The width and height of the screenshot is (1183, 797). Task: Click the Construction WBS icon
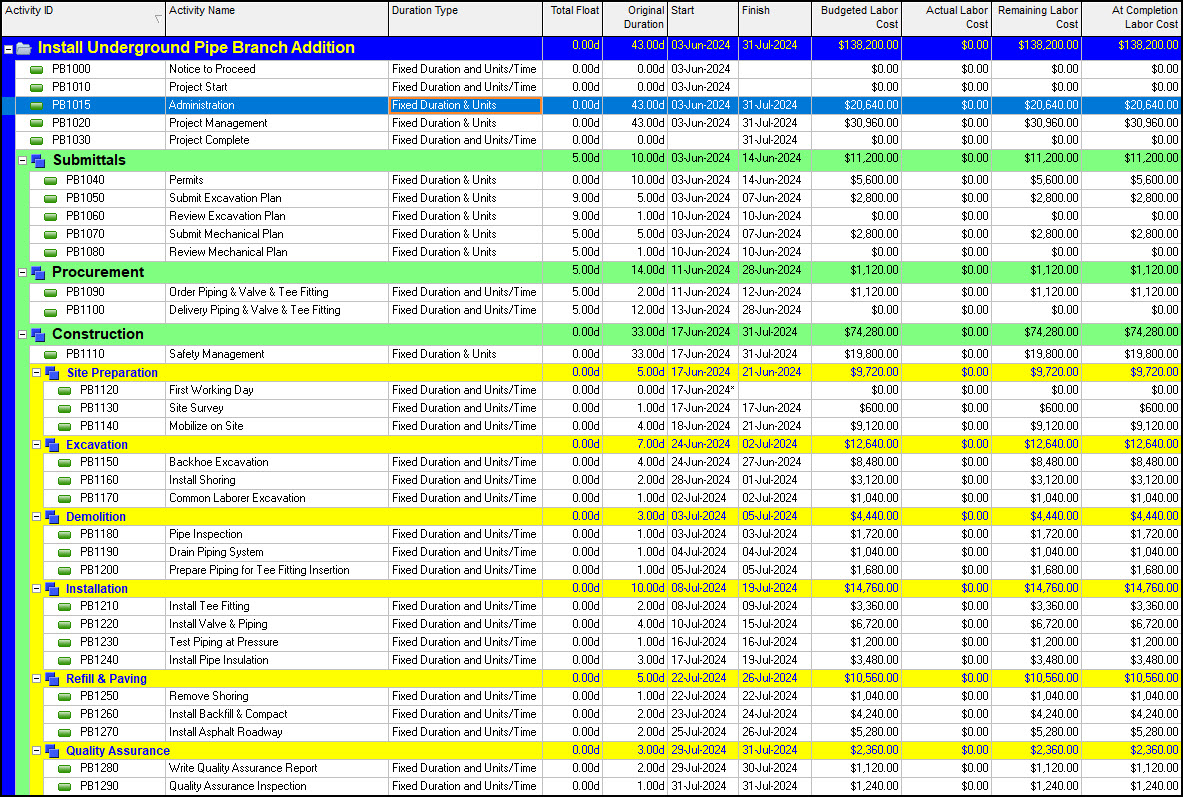[x=38, y=334]
